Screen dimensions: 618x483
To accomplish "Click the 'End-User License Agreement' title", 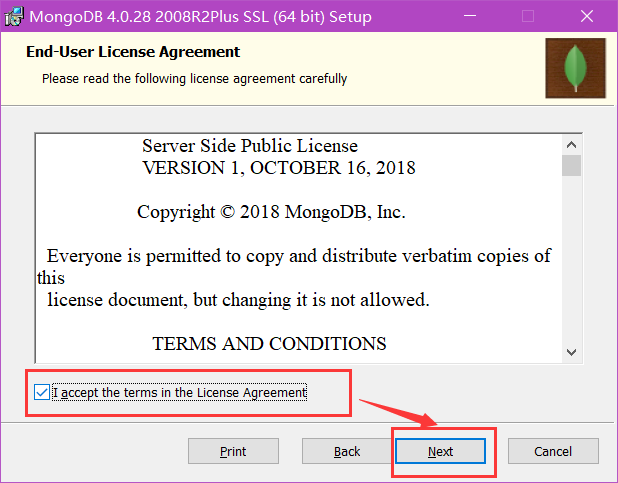I will point(133,52).
